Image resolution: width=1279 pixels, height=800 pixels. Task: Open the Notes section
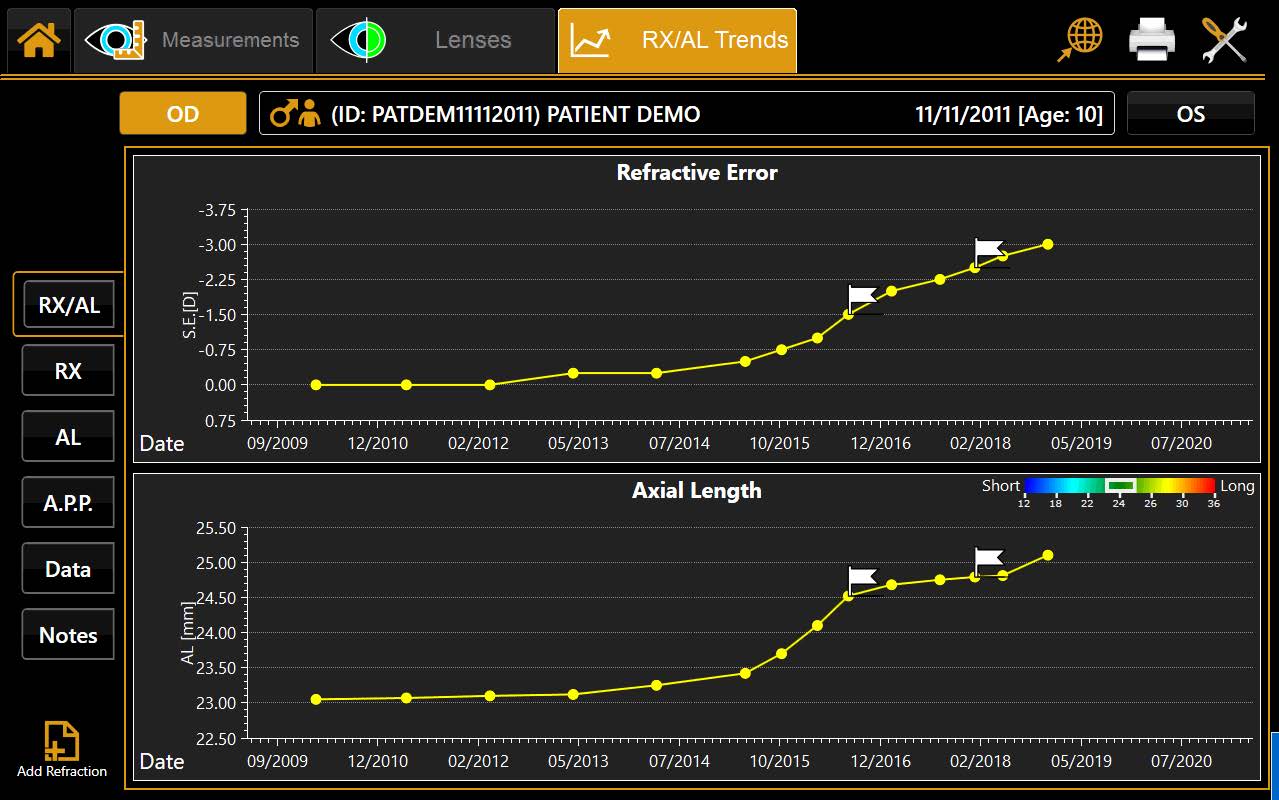pyautogui.click(x=67, y=634)
